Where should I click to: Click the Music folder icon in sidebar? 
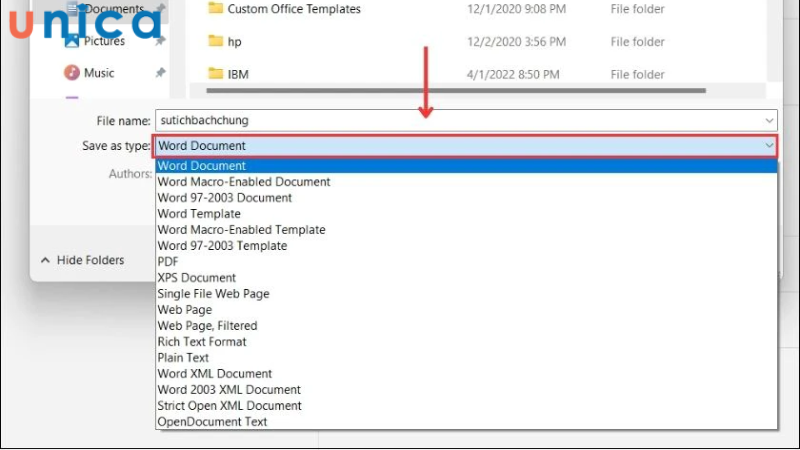point(72,73)
